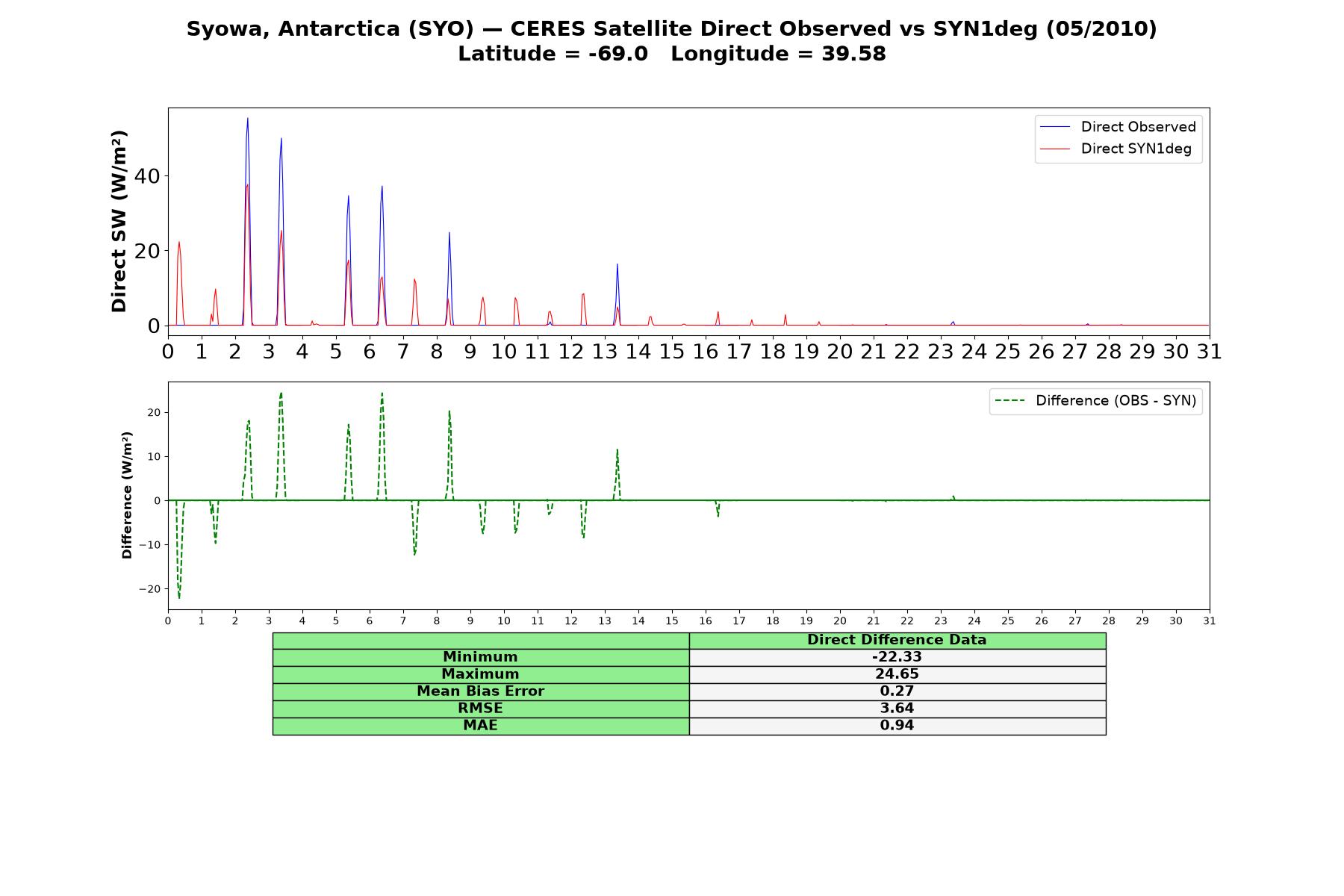
Task: Click day 15 tick on upper chart axis
Action: [672, 351]
